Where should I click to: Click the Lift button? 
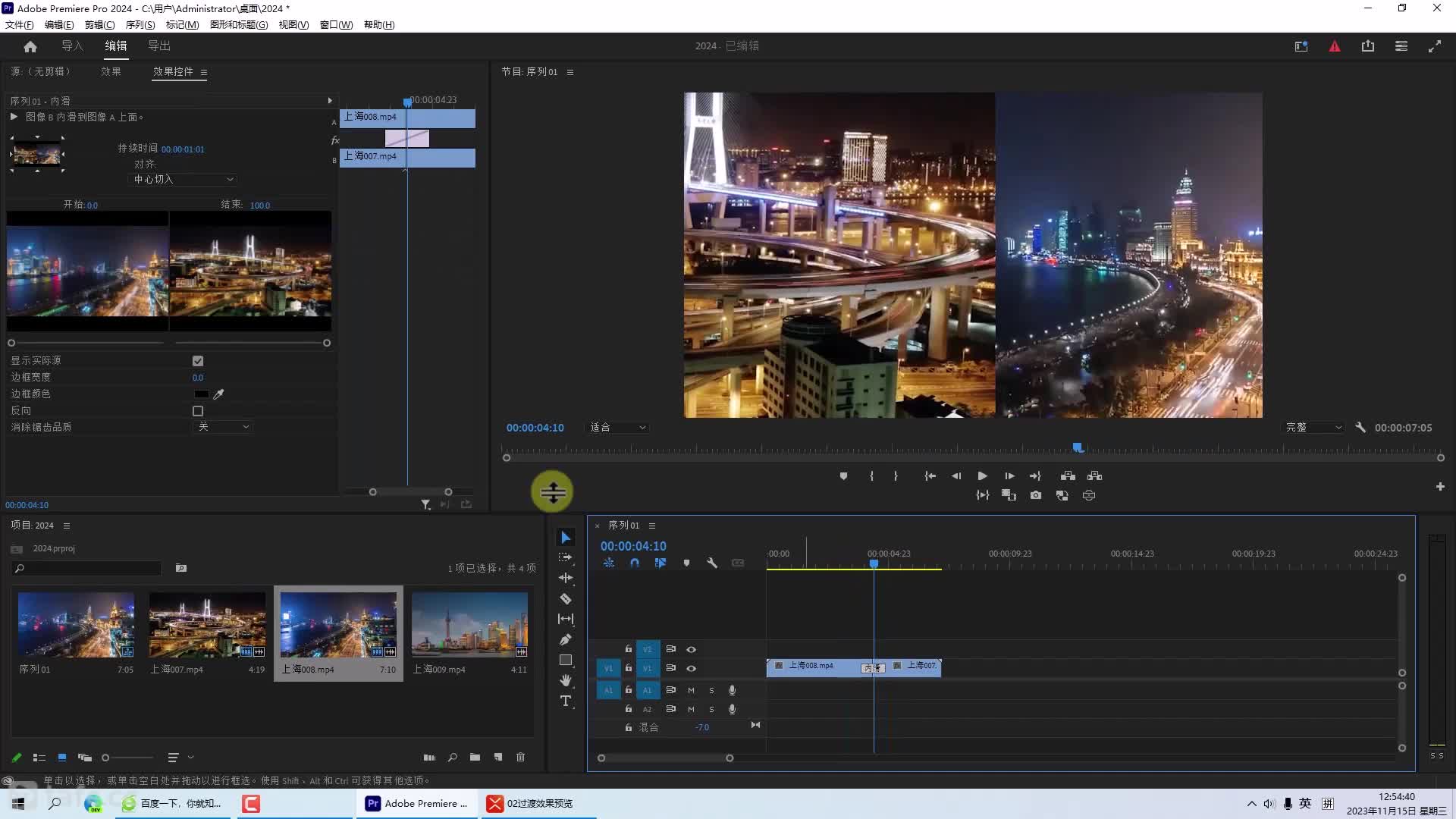click(x=1068, y=476)
